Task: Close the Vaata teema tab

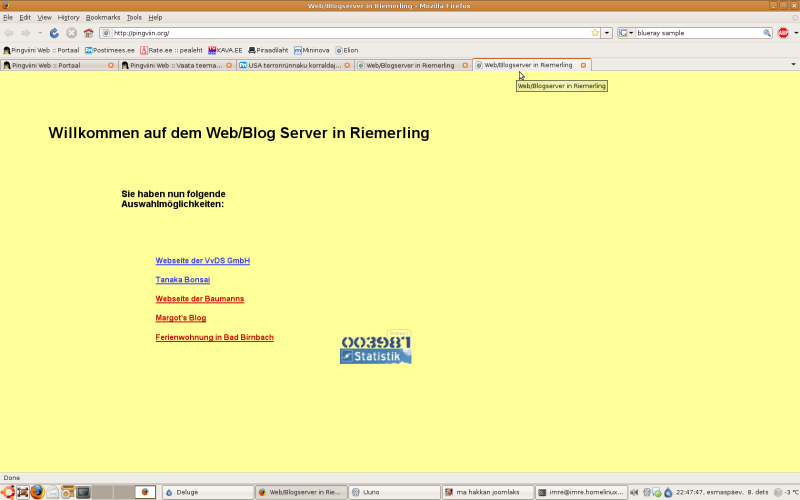Action: click(x=229, y=65)
